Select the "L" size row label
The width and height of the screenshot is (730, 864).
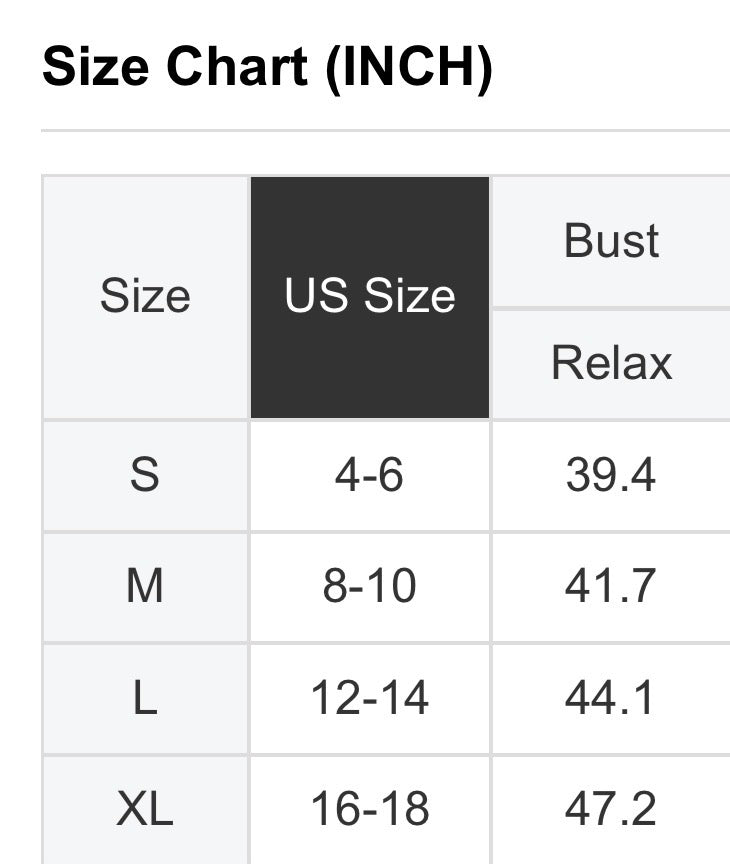[x=145, y=698]
